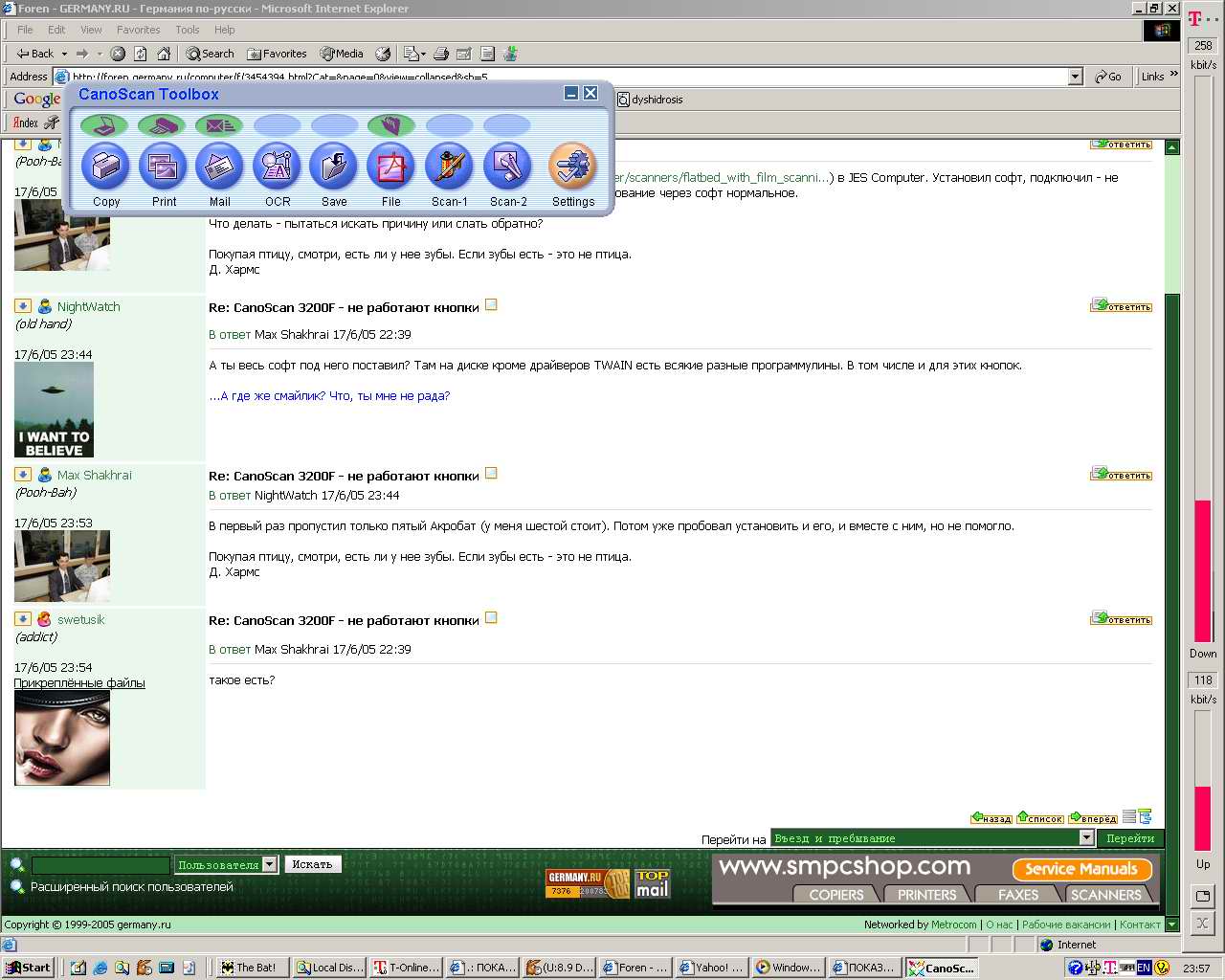This screenshot has height=980, width=1225.
Task: Click the Go button next to address bar
Action: 1108,77
